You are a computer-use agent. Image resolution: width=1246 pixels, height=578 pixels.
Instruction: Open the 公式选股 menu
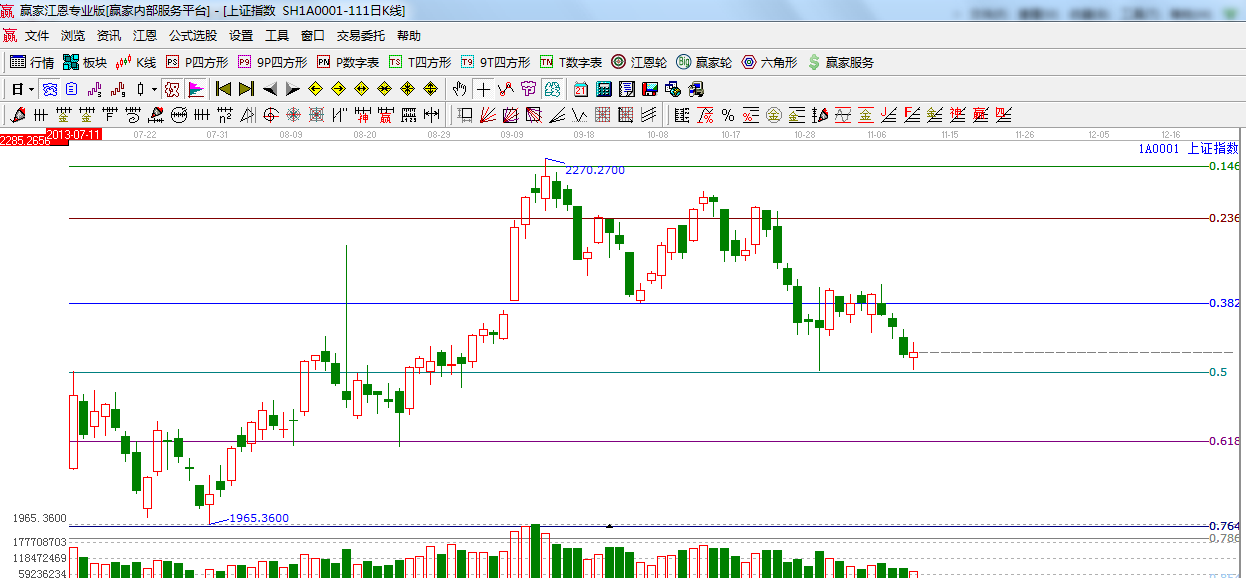192,35
